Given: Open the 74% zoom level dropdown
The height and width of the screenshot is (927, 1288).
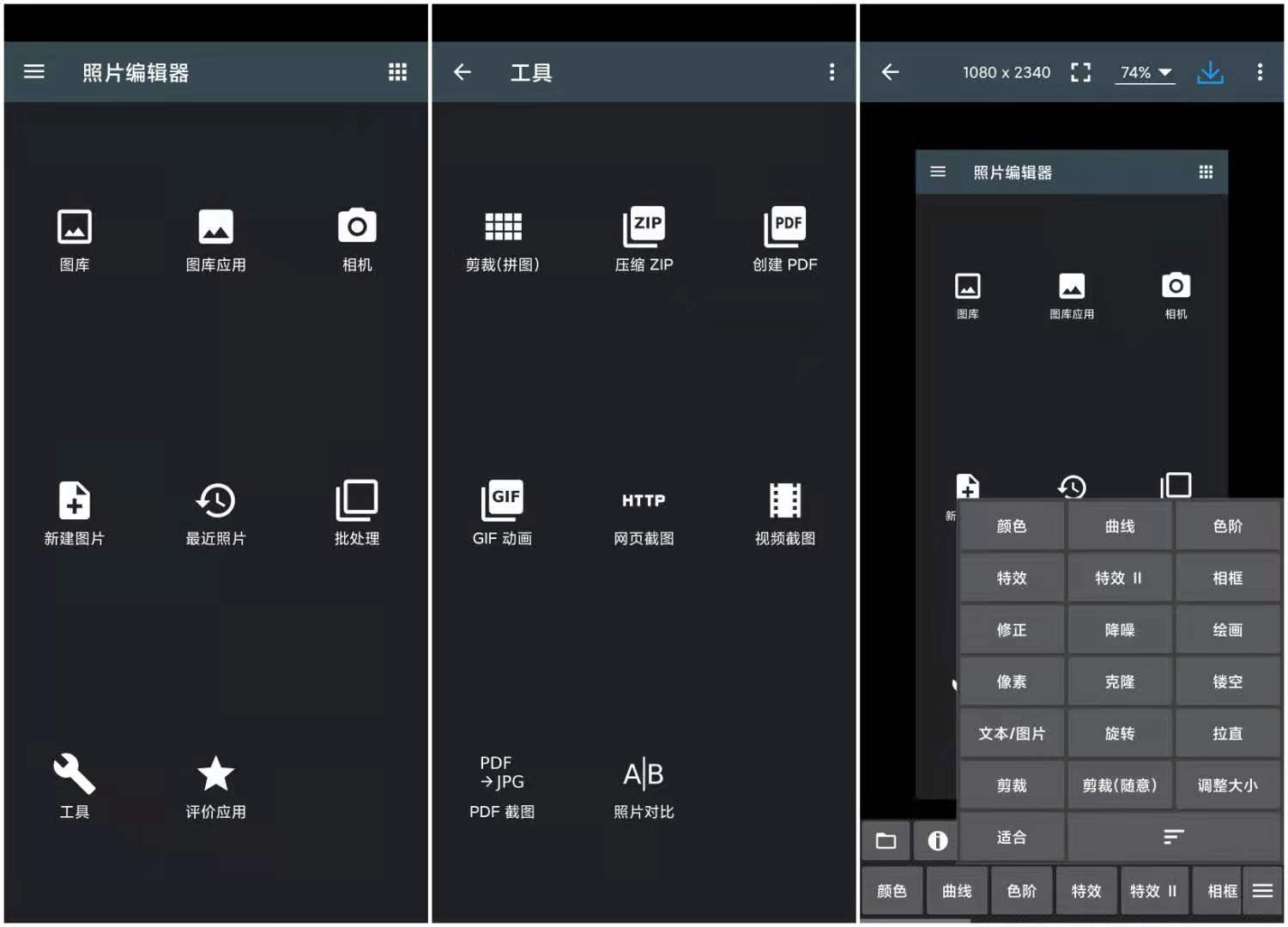Looking at the screenshot, I should 1145,72.
